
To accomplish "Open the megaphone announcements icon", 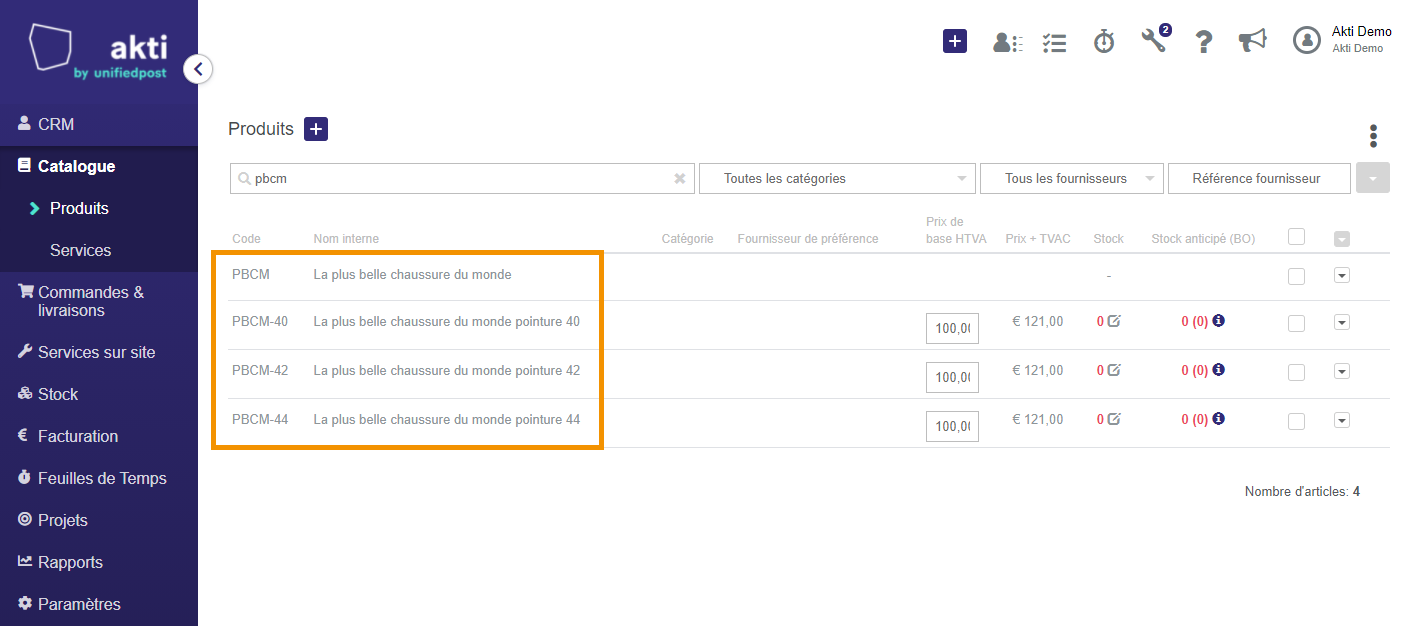I will pyautogui.click(x=1252, y=41).
